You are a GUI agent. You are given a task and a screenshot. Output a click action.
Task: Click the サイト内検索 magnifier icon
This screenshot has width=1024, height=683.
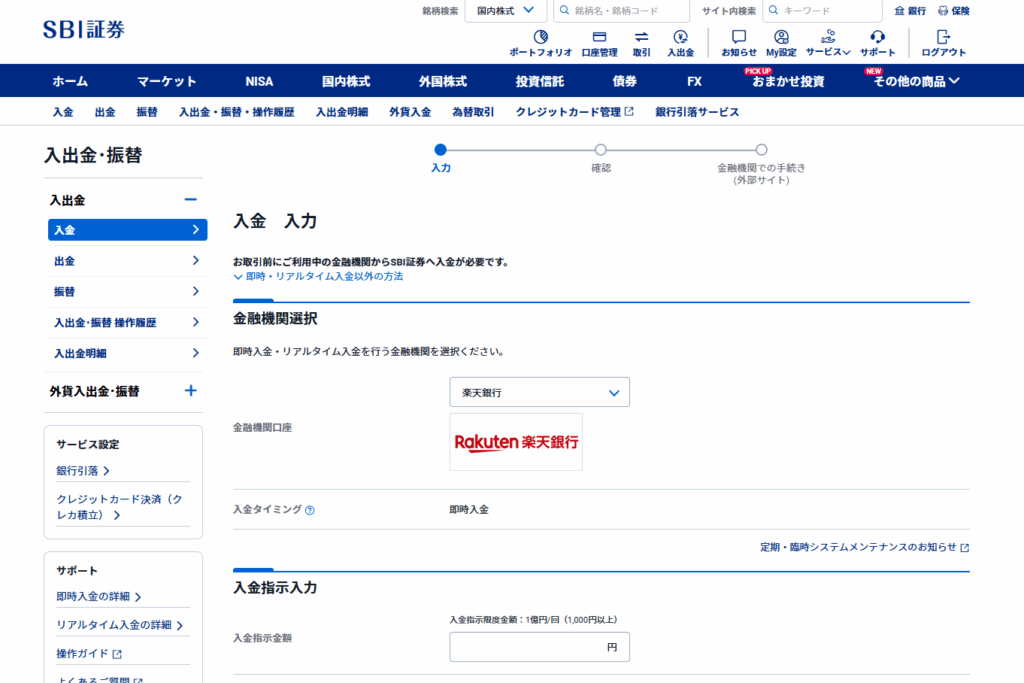(x=773, y=10)
